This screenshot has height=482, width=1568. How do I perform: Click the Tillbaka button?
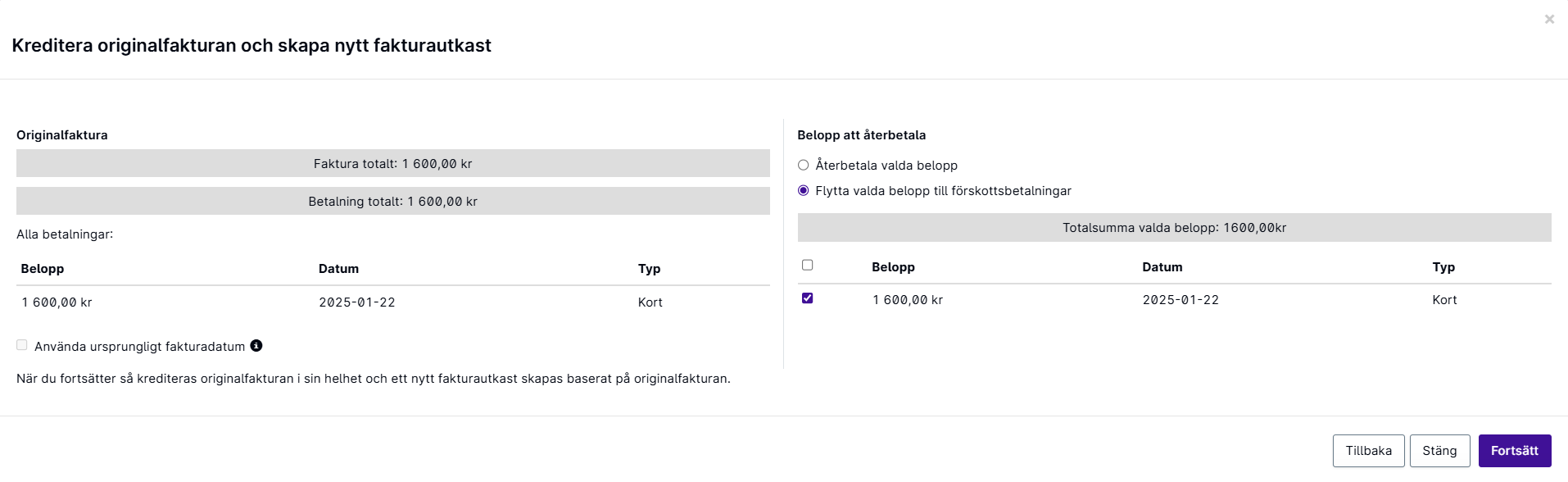[1368, 451]
